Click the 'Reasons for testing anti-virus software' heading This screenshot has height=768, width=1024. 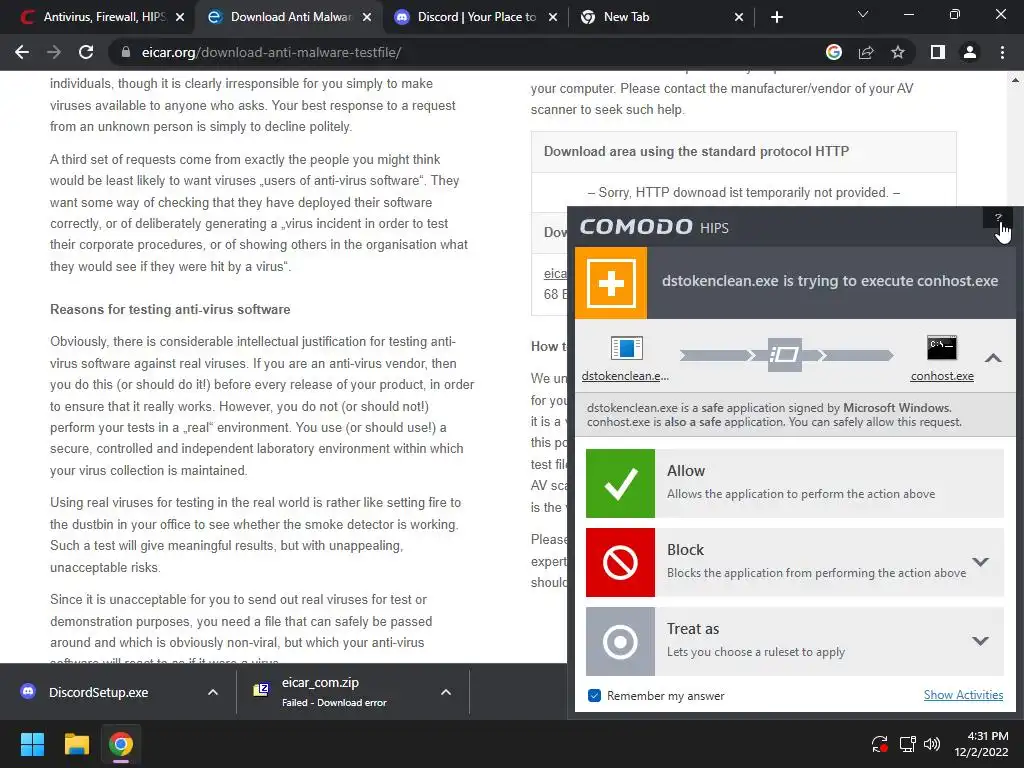point(170,310)
